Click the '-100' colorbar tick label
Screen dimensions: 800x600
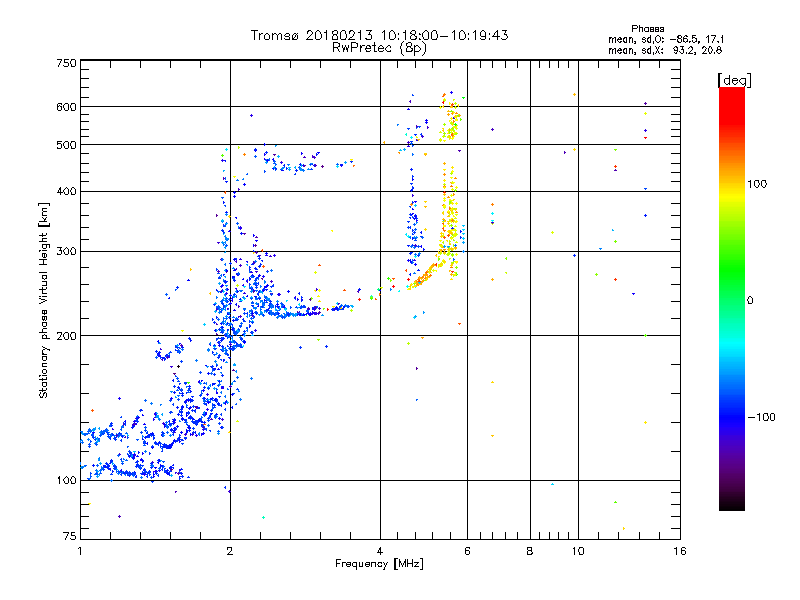tap(762, 417)
